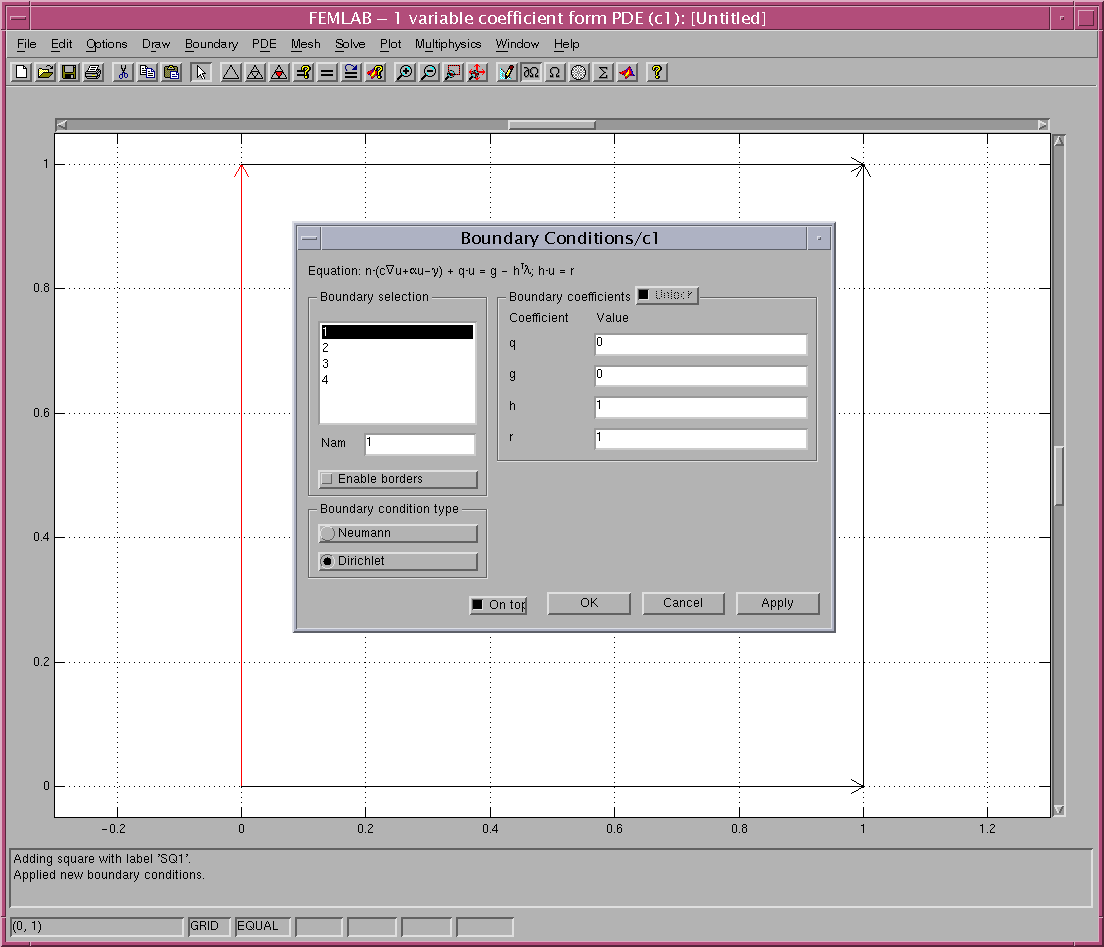The width and height of the screenshot is (1104, 947).
Task: Select the Dirichlet boundary condition type
Action: [x=398, y=561]
